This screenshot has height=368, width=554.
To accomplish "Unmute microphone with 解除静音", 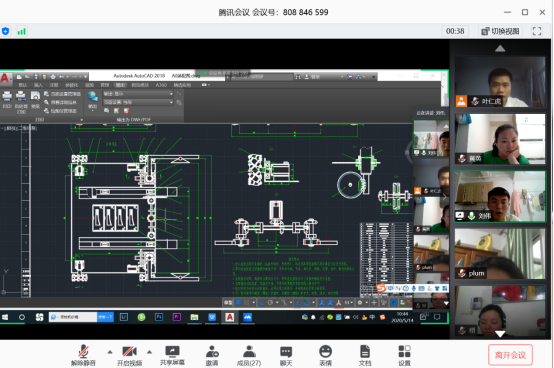I will click(83, 355).
